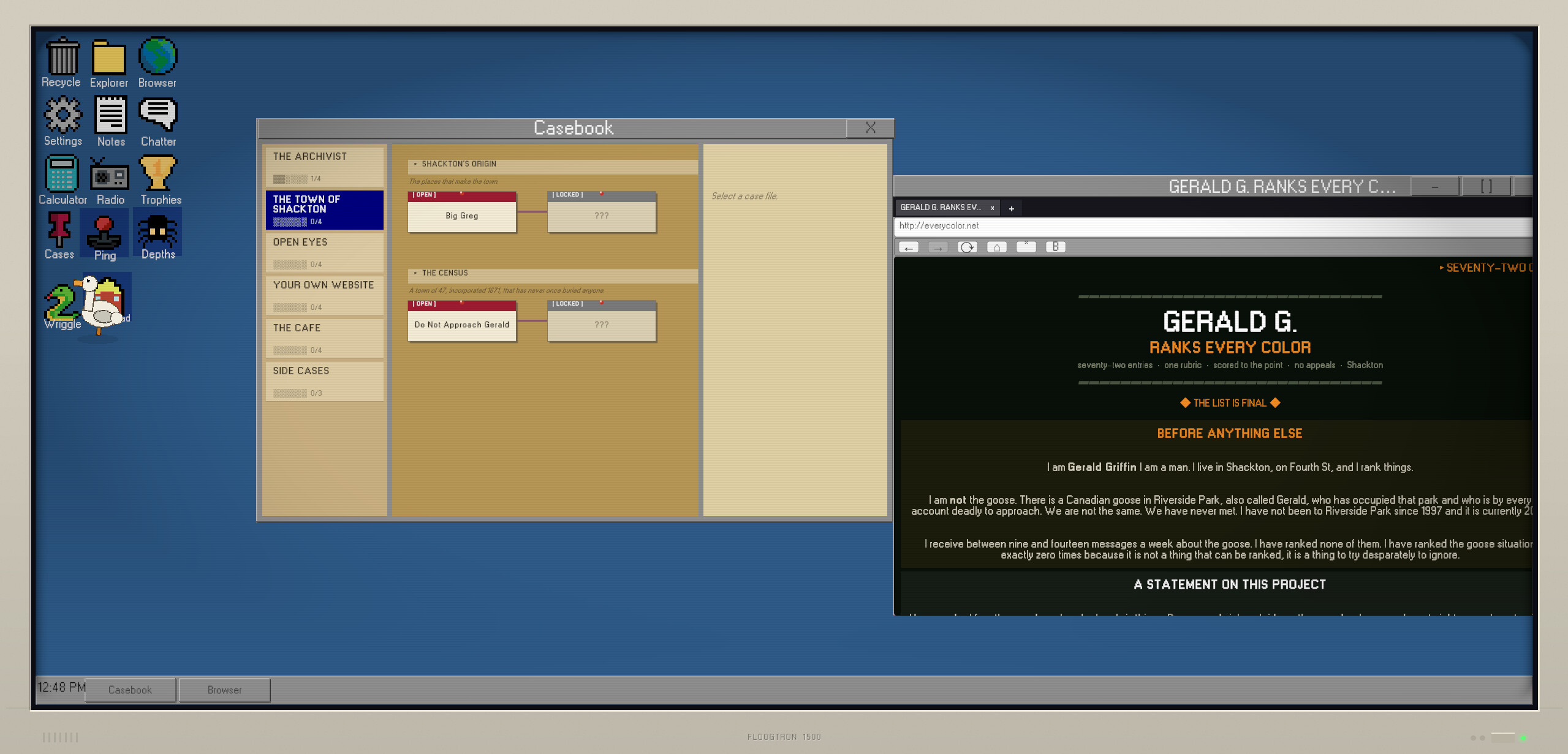
Task: Select The Town of Shackton category
Action: [325, 209]
